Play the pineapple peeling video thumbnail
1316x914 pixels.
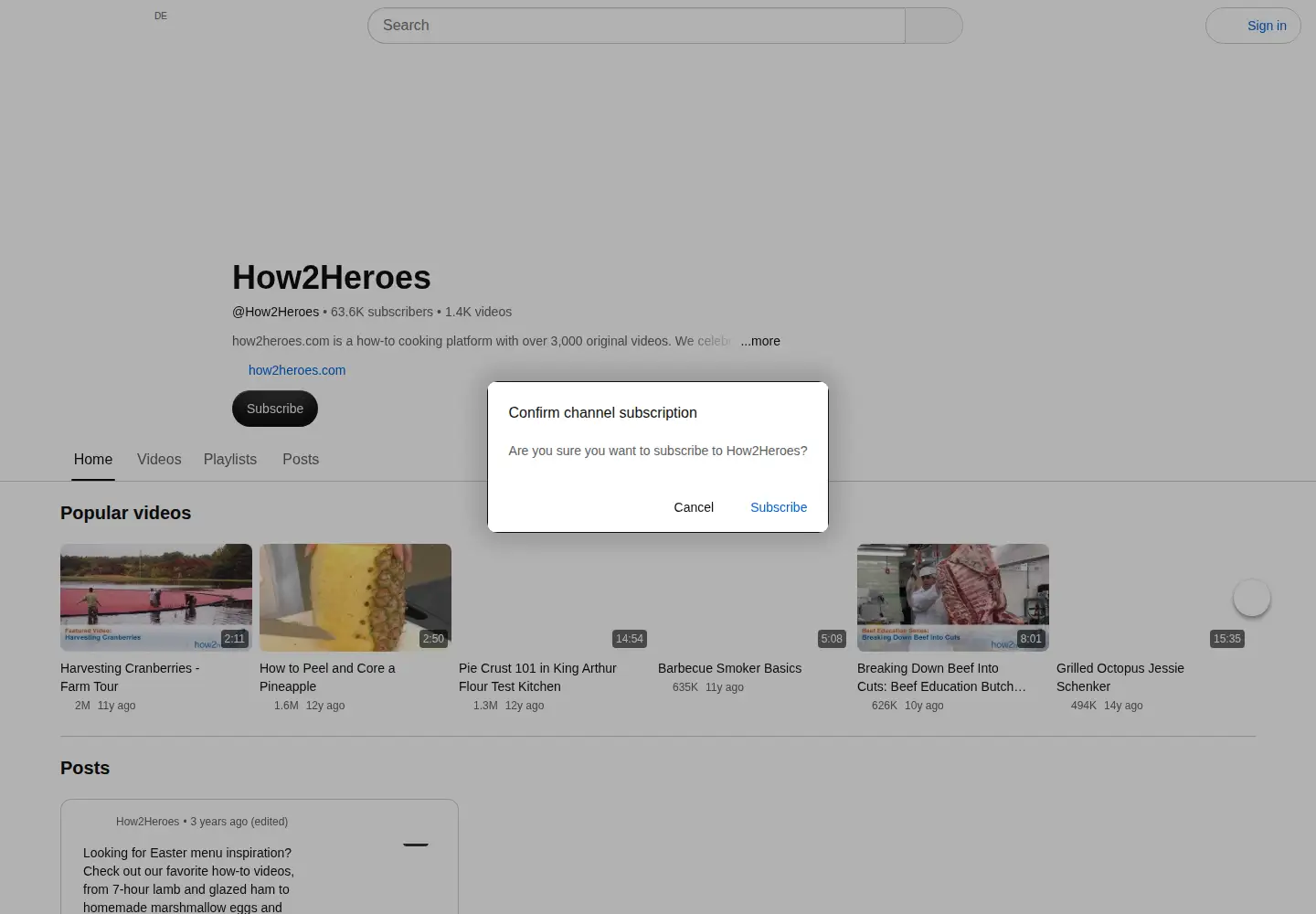(356, 598)
